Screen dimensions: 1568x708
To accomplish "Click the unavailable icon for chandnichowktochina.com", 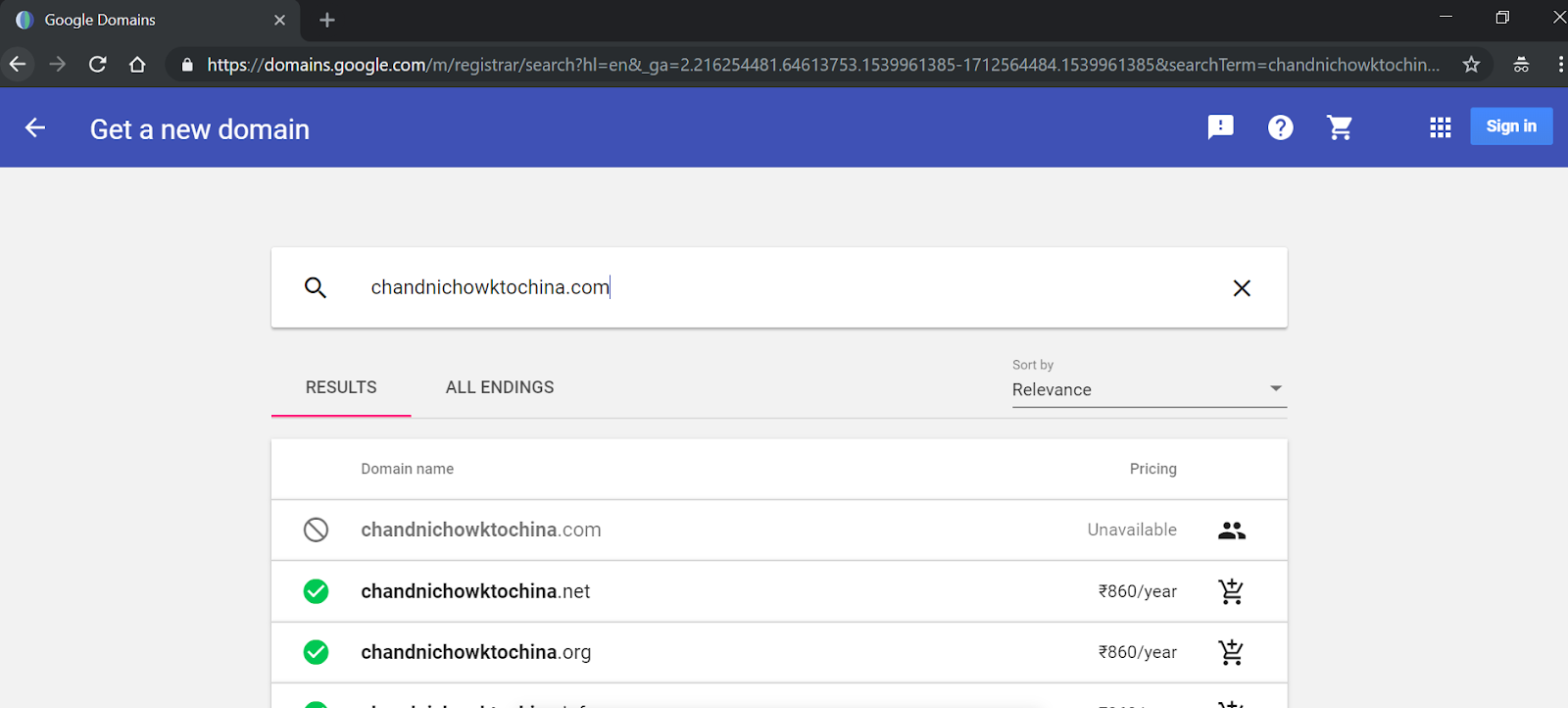I will pos(316,530).
